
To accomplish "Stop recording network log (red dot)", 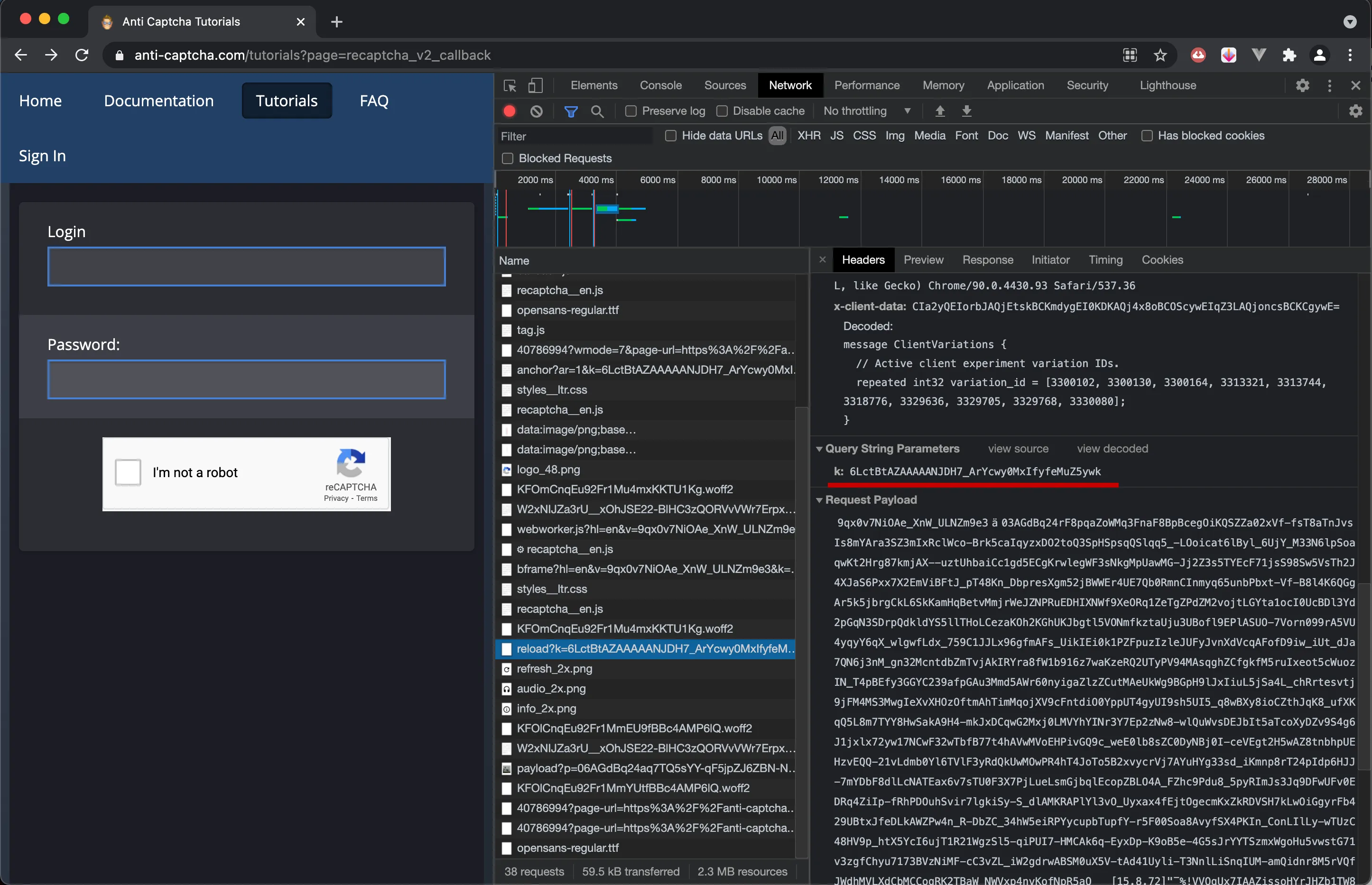I will pos(509,111).
